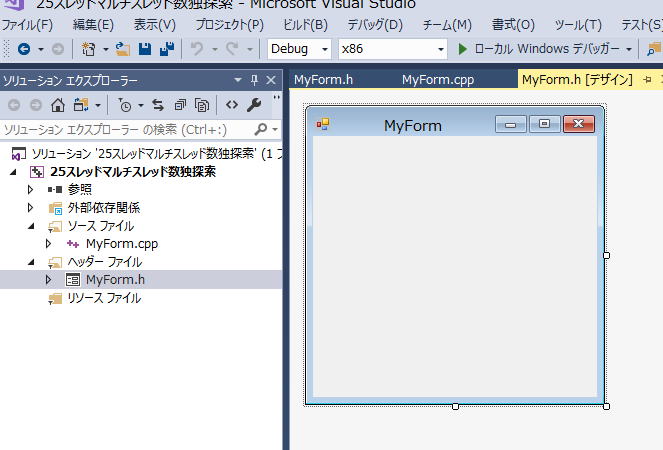663x450 pixels.
Task: Click the New Project toolbar icon
Action: coord(88,49)
